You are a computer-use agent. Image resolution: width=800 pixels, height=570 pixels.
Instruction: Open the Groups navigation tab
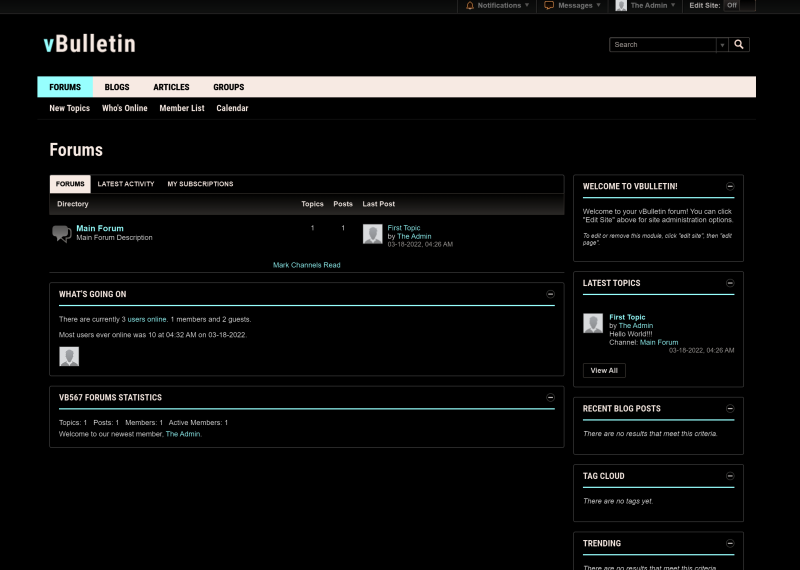click(229, 87)
